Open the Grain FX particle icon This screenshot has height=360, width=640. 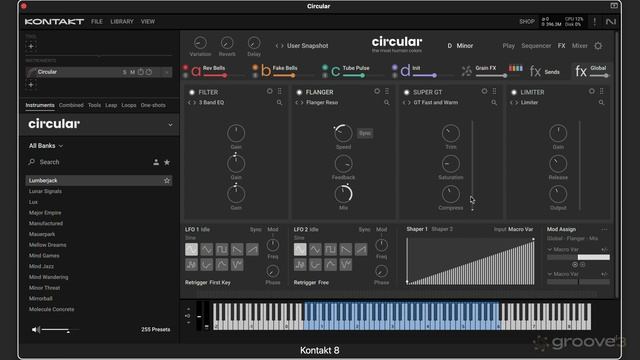point(467,71)
